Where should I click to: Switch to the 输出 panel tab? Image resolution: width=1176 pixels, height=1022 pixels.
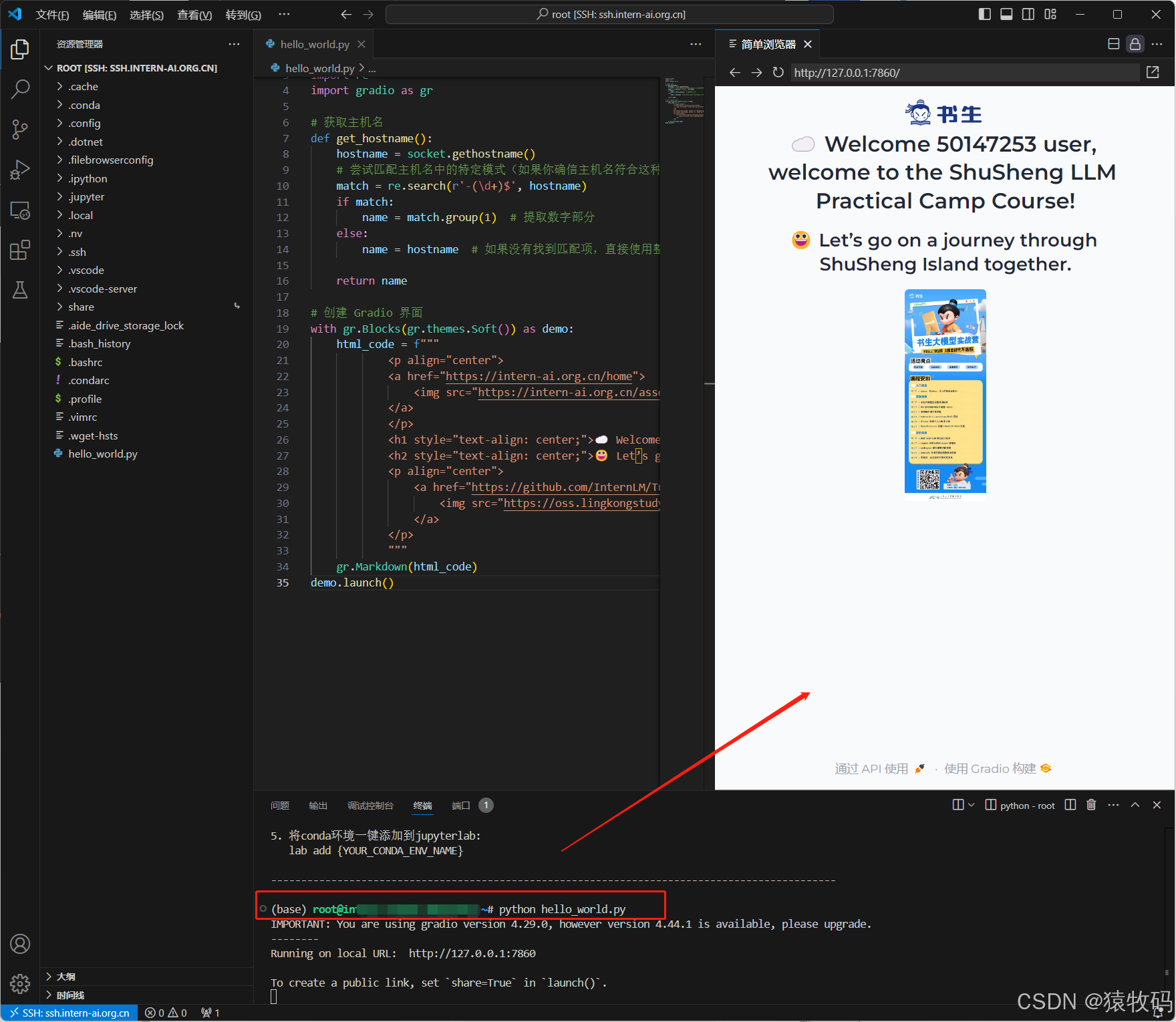click(318, 806)
